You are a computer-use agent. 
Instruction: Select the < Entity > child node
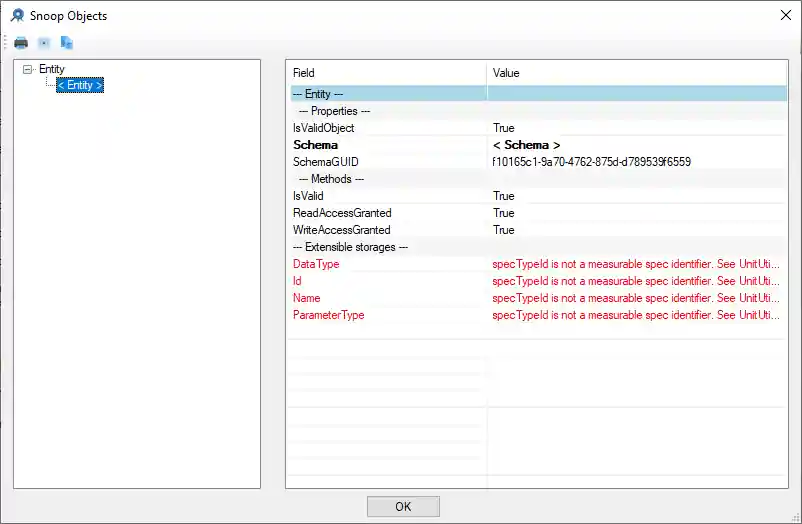[80, 85]
